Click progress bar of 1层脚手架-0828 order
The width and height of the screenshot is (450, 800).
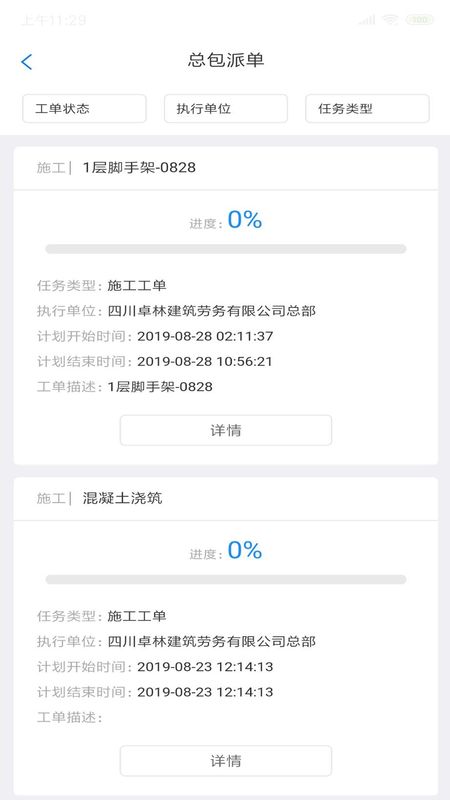(x=226, y=249)
